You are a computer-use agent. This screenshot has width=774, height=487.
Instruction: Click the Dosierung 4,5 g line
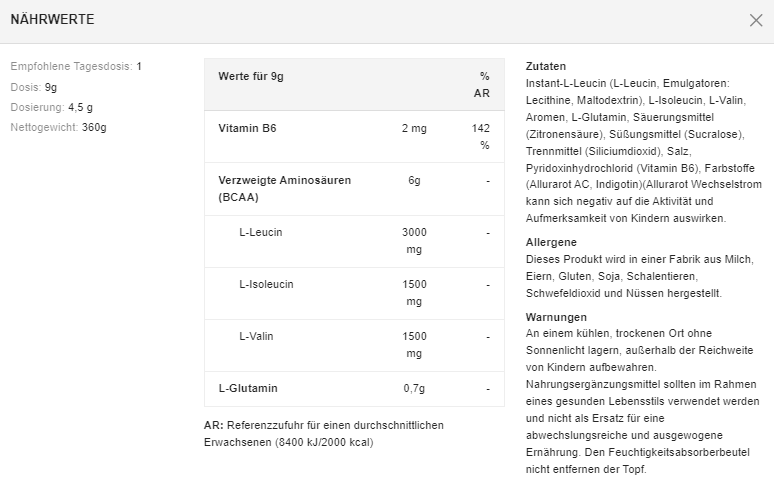51,107
